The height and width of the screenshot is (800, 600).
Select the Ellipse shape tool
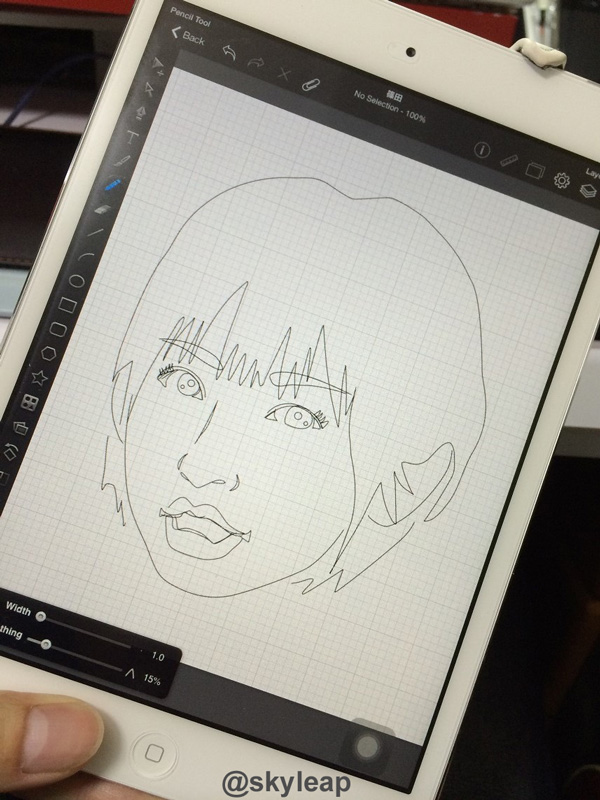coord(77,281)
